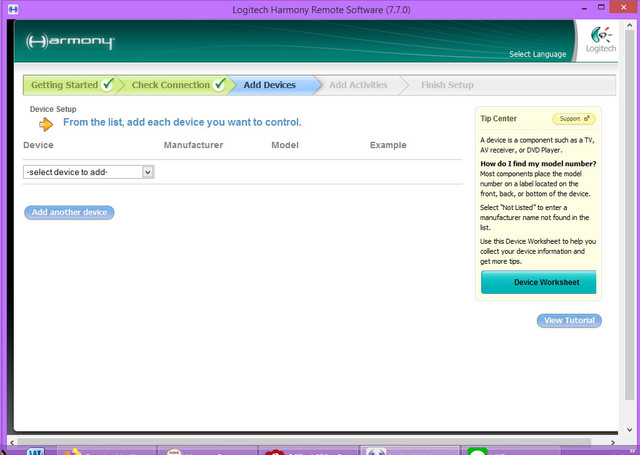Image resolution: width=640 pixels, height=455 pixels.
Task: Click the Add another device button
Action: pyautogui.click(x=69, y=212)
